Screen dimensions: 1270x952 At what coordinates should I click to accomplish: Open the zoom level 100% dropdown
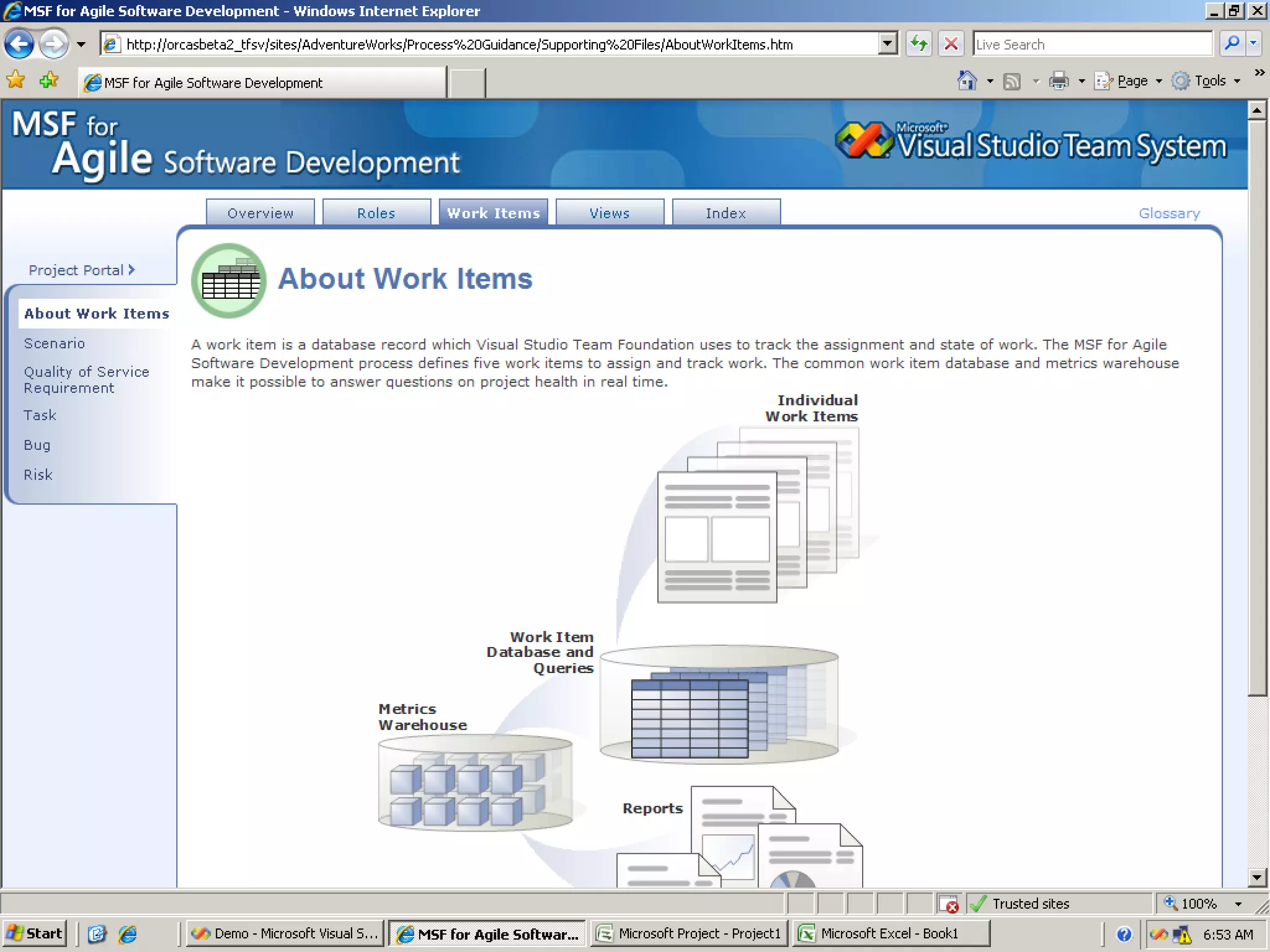1238,904
